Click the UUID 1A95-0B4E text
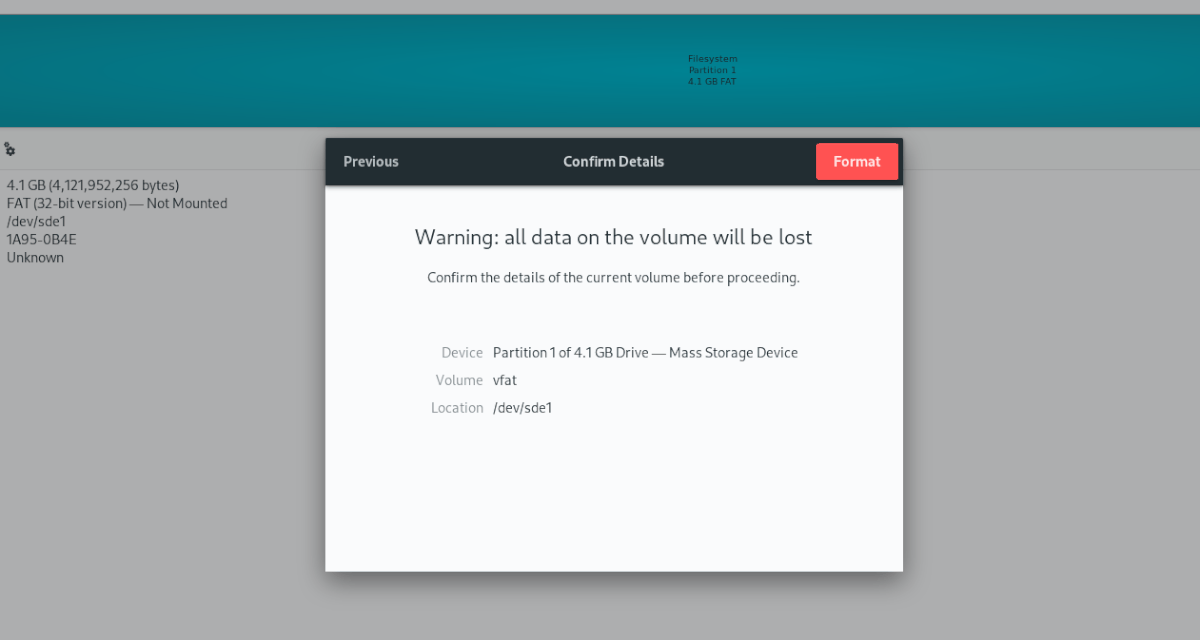The height and width of the screenshot is (640, 1200). coord(42,239)
